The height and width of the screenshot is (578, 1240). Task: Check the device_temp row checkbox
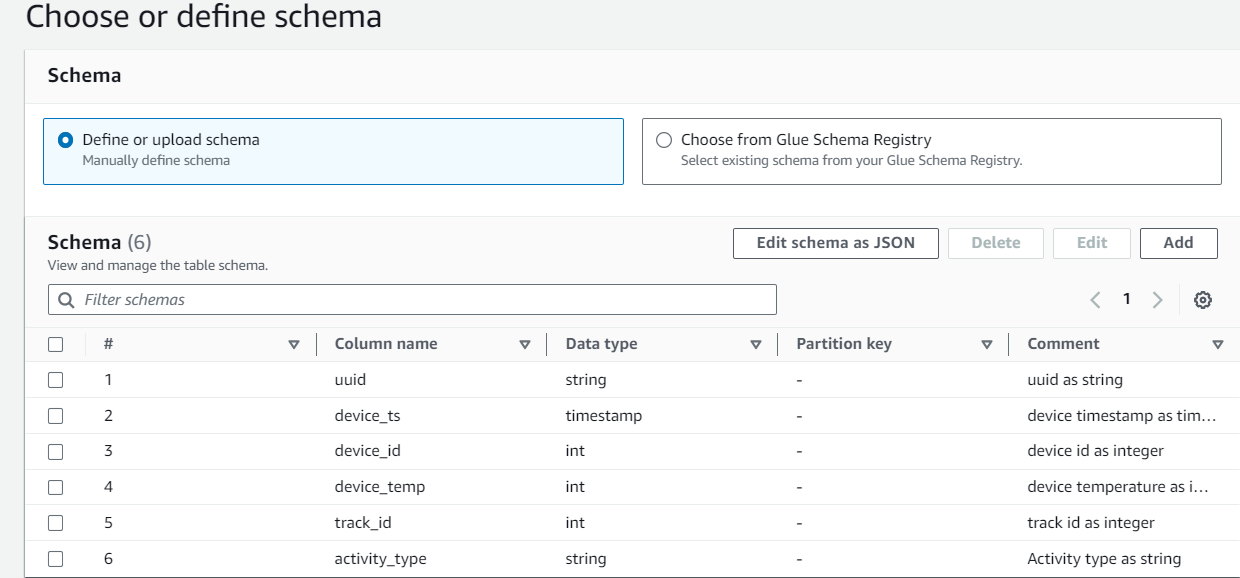click(56, 487)
